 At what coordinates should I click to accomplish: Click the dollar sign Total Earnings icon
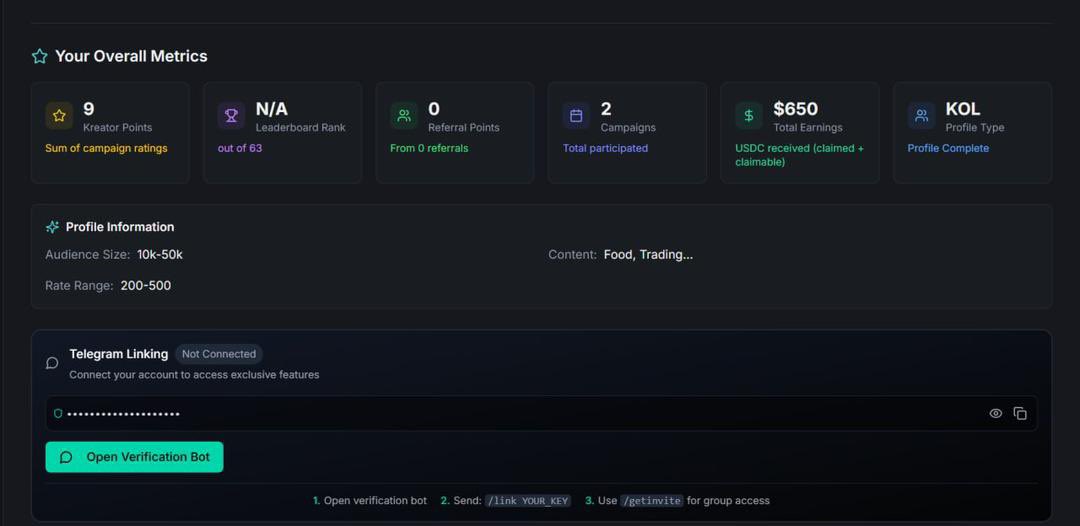pyautogui.click(x=749, y=116)
